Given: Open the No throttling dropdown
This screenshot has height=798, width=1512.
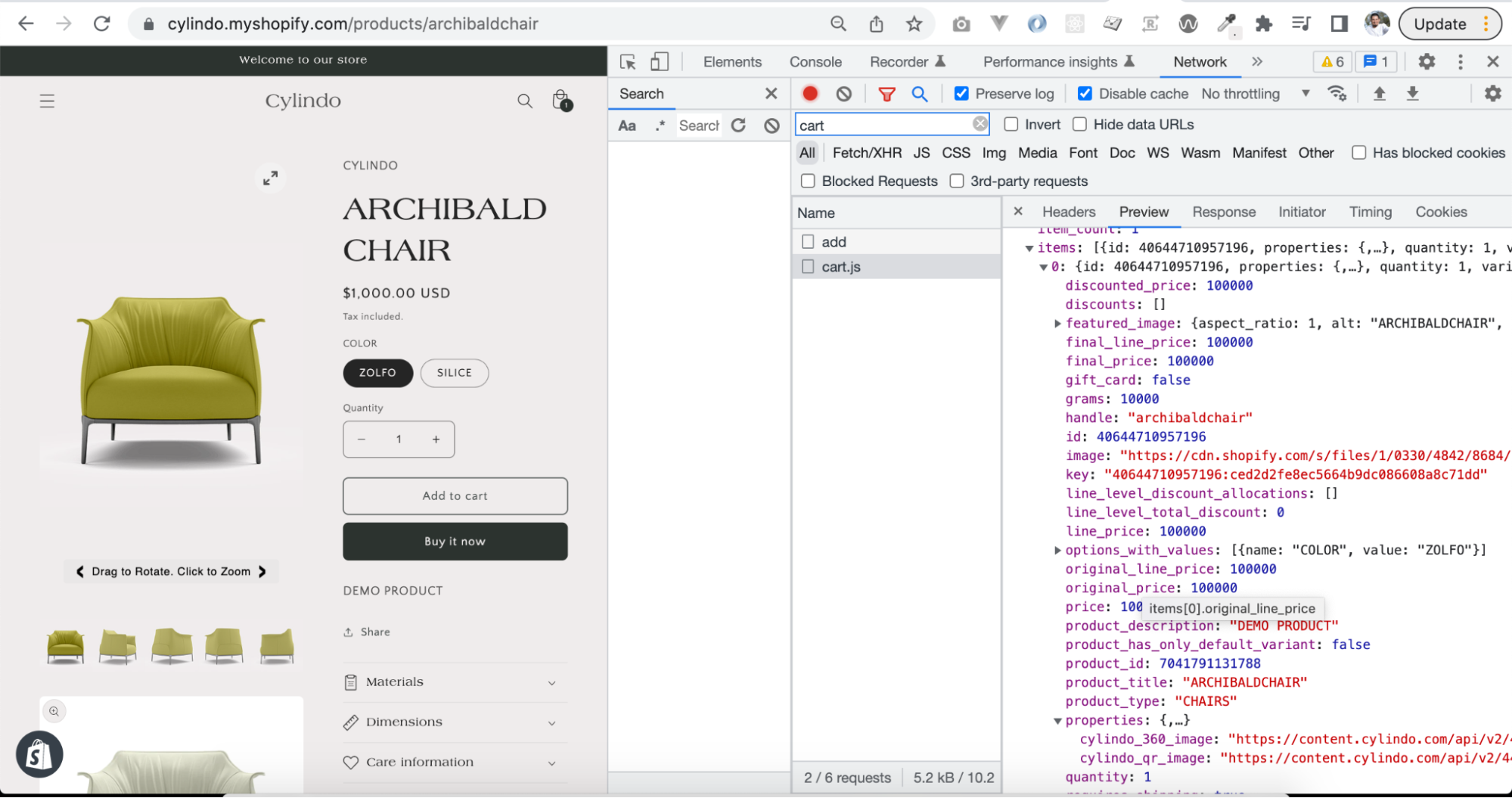Looking at the screenshot, I should point(1256,94).
